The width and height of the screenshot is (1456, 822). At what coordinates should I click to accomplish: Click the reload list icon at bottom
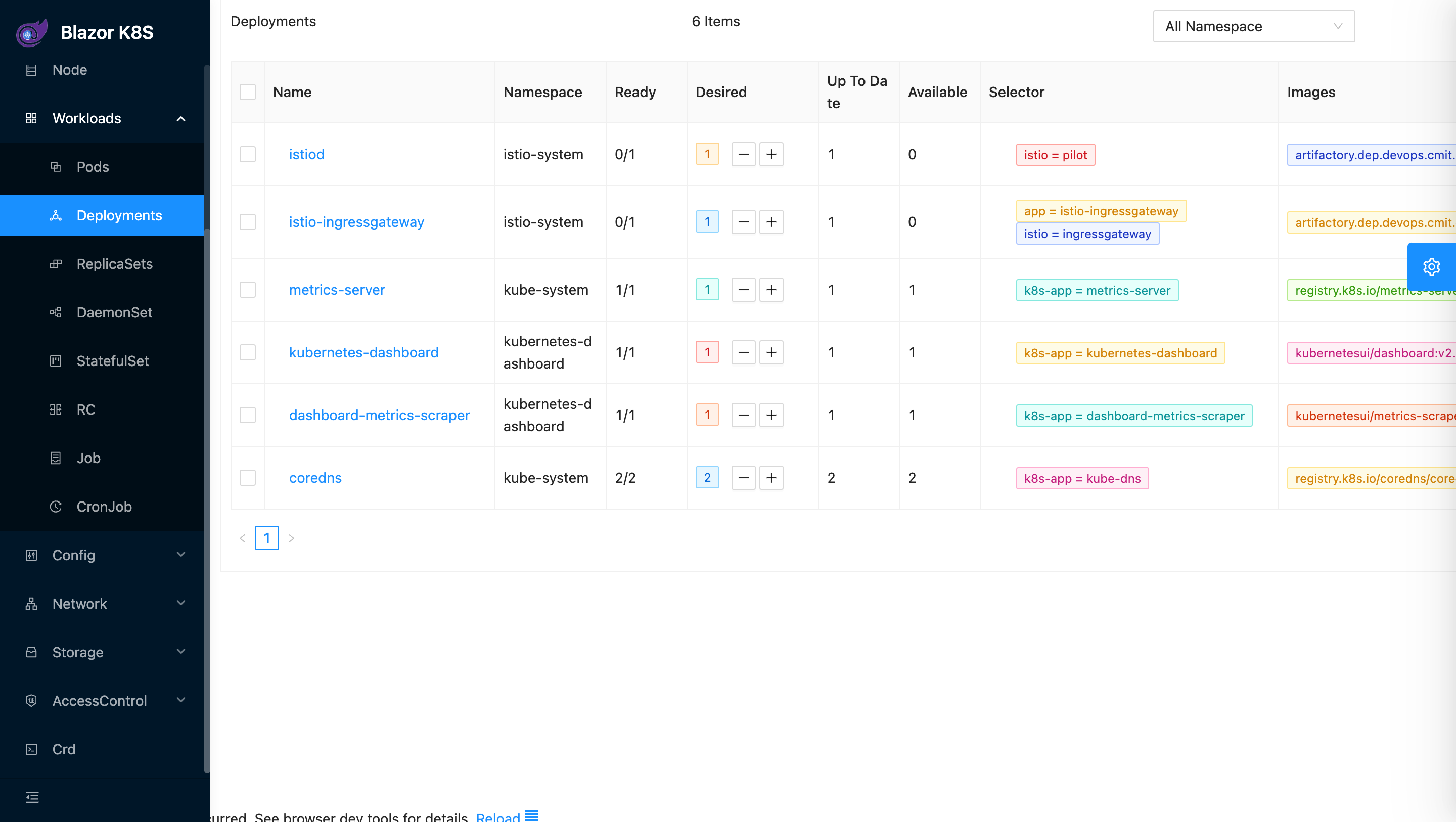(531, 816)
